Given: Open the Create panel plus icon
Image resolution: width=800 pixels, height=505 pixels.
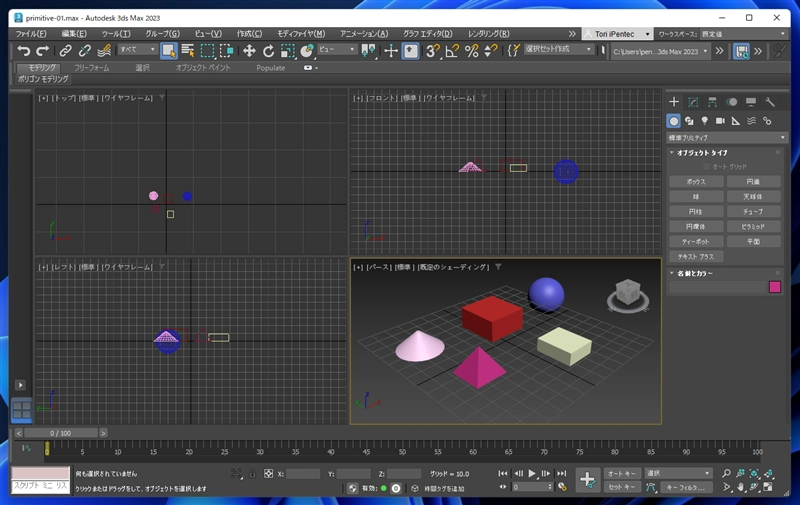Looking at the screenshot, I should click(674, 102).
